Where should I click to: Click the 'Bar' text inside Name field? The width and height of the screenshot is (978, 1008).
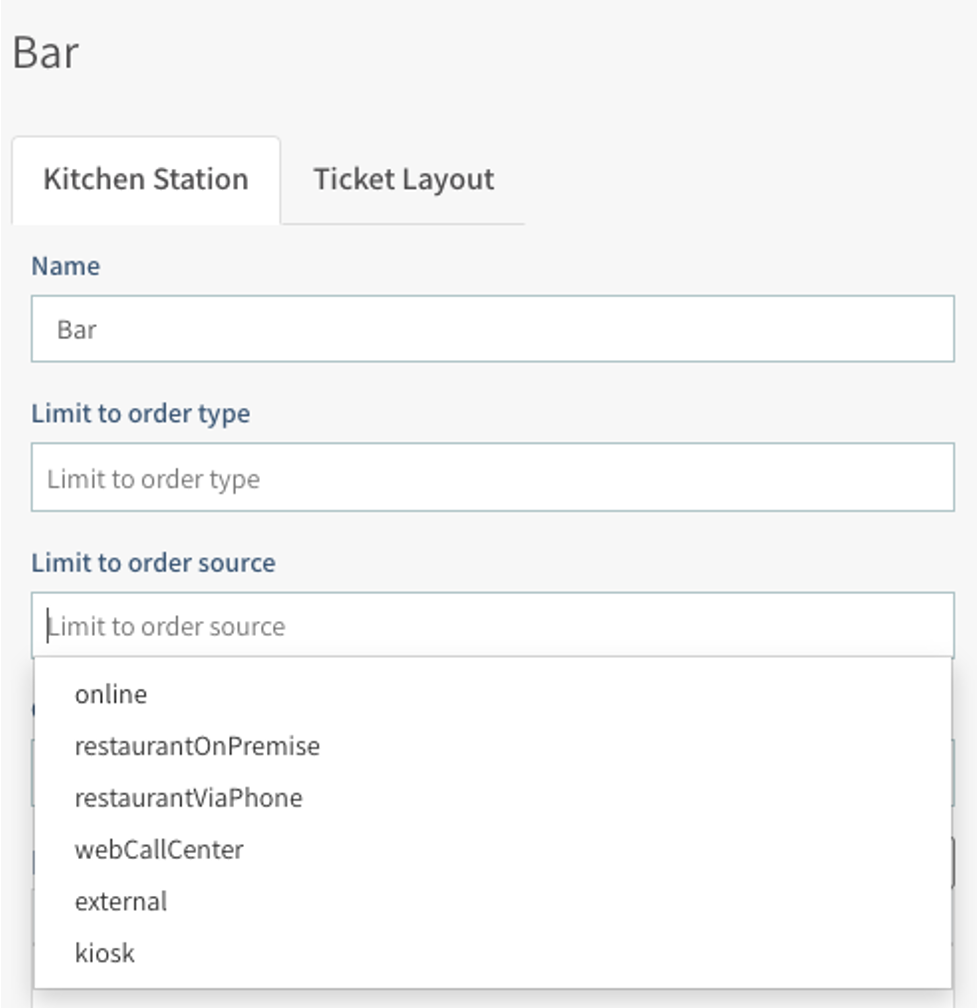[x=77, y=330]
